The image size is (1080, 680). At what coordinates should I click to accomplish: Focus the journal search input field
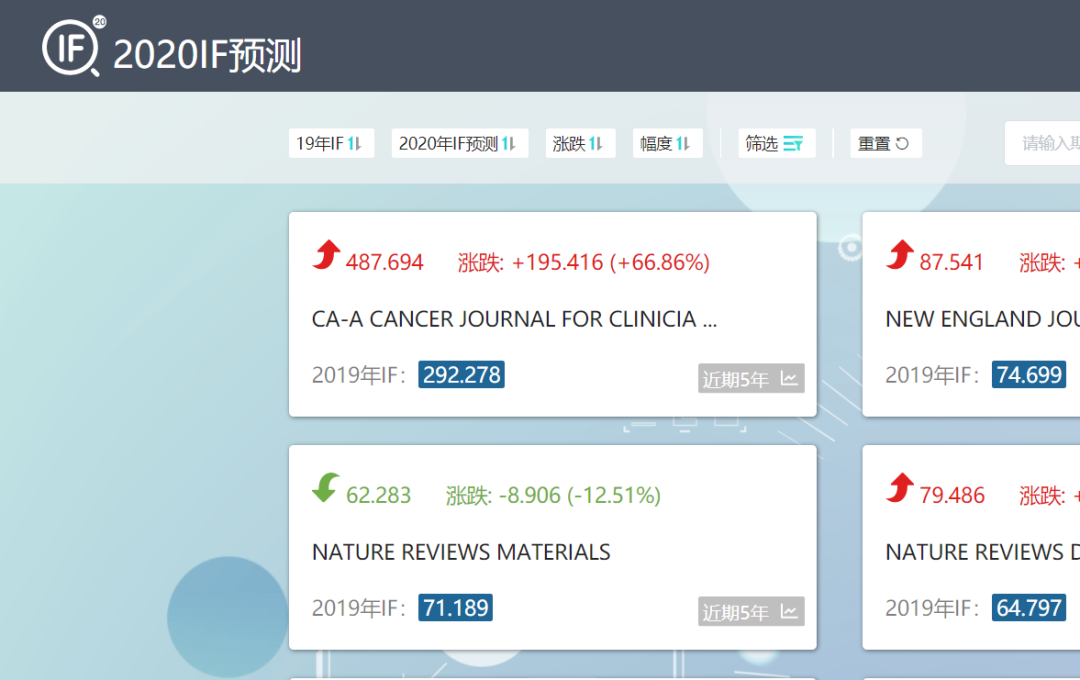pos(1042,143)
